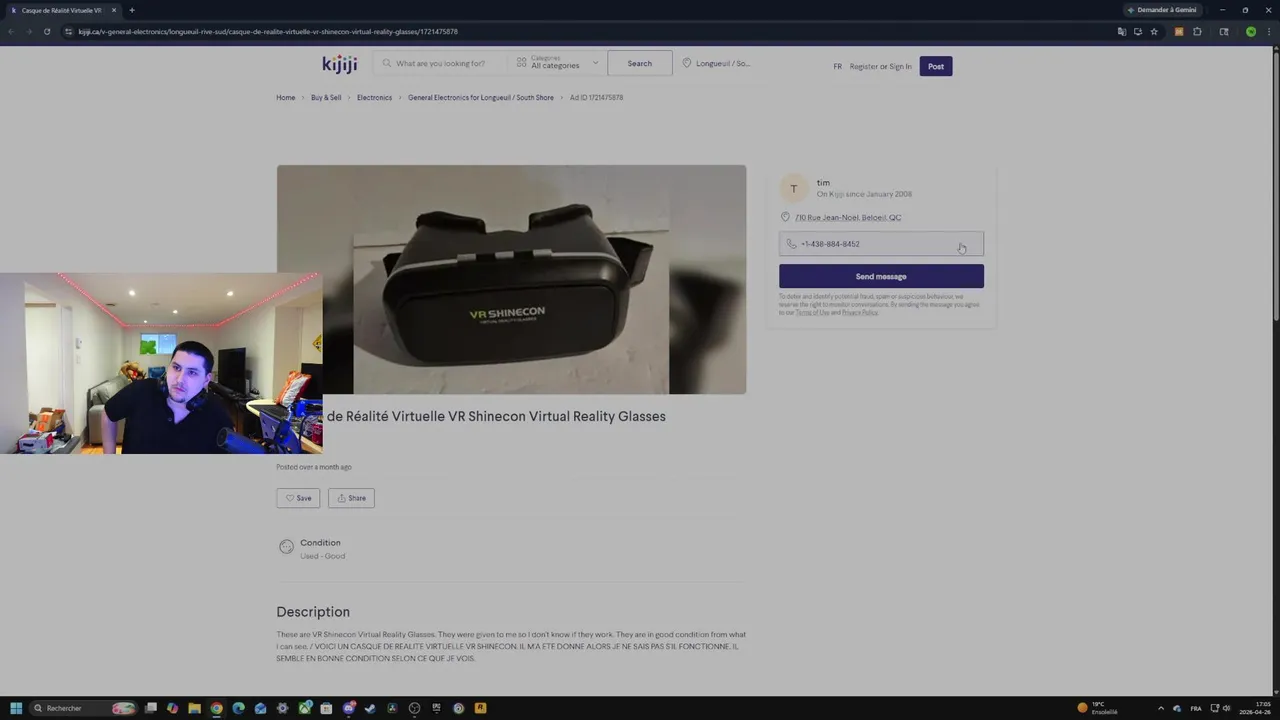The height and width of the screenshot is (720, 1280).
Task: Open the clock and date panel
Action: [x=1256, y=708]
